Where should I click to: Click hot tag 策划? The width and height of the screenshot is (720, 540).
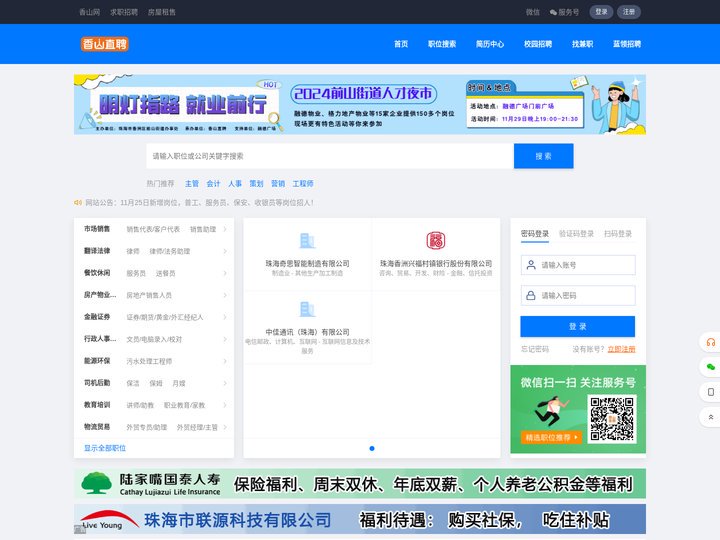coord(257,184)
